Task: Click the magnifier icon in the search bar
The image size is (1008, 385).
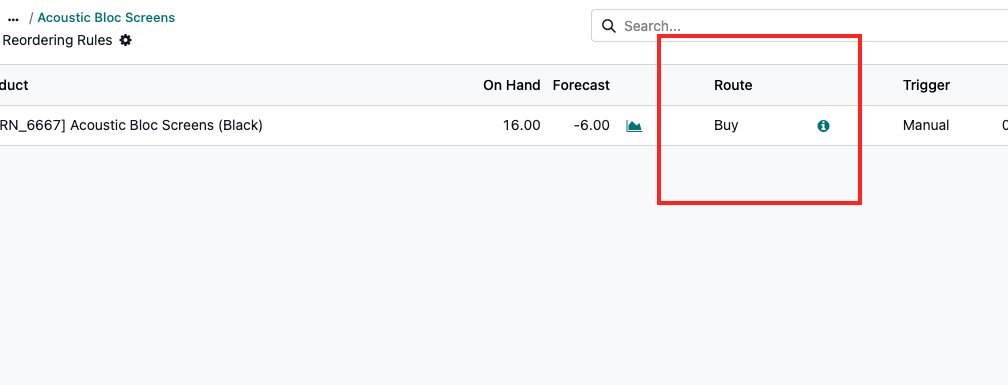Action: coord(608,26)
